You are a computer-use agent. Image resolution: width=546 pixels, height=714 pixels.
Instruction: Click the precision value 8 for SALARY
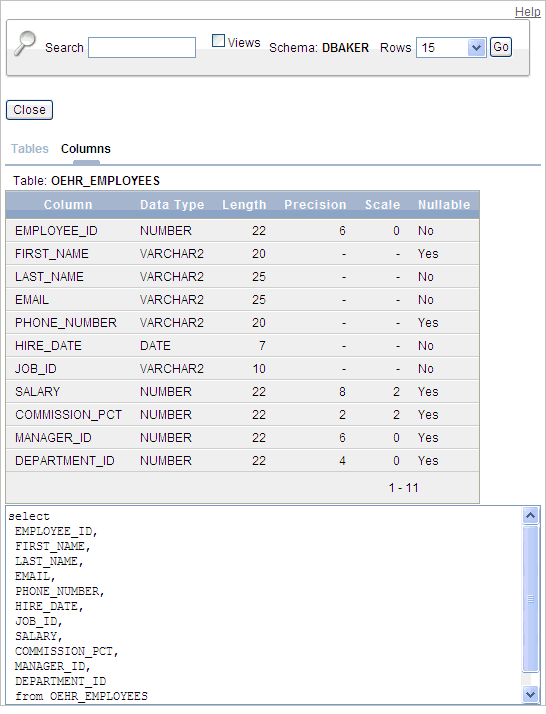(342, 392)
